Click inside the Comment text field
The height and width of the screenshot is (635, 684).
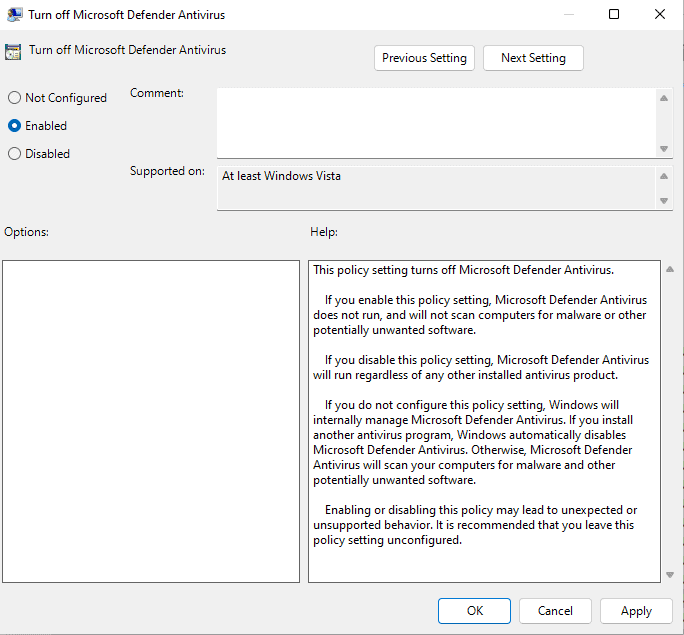coord(436,123)
